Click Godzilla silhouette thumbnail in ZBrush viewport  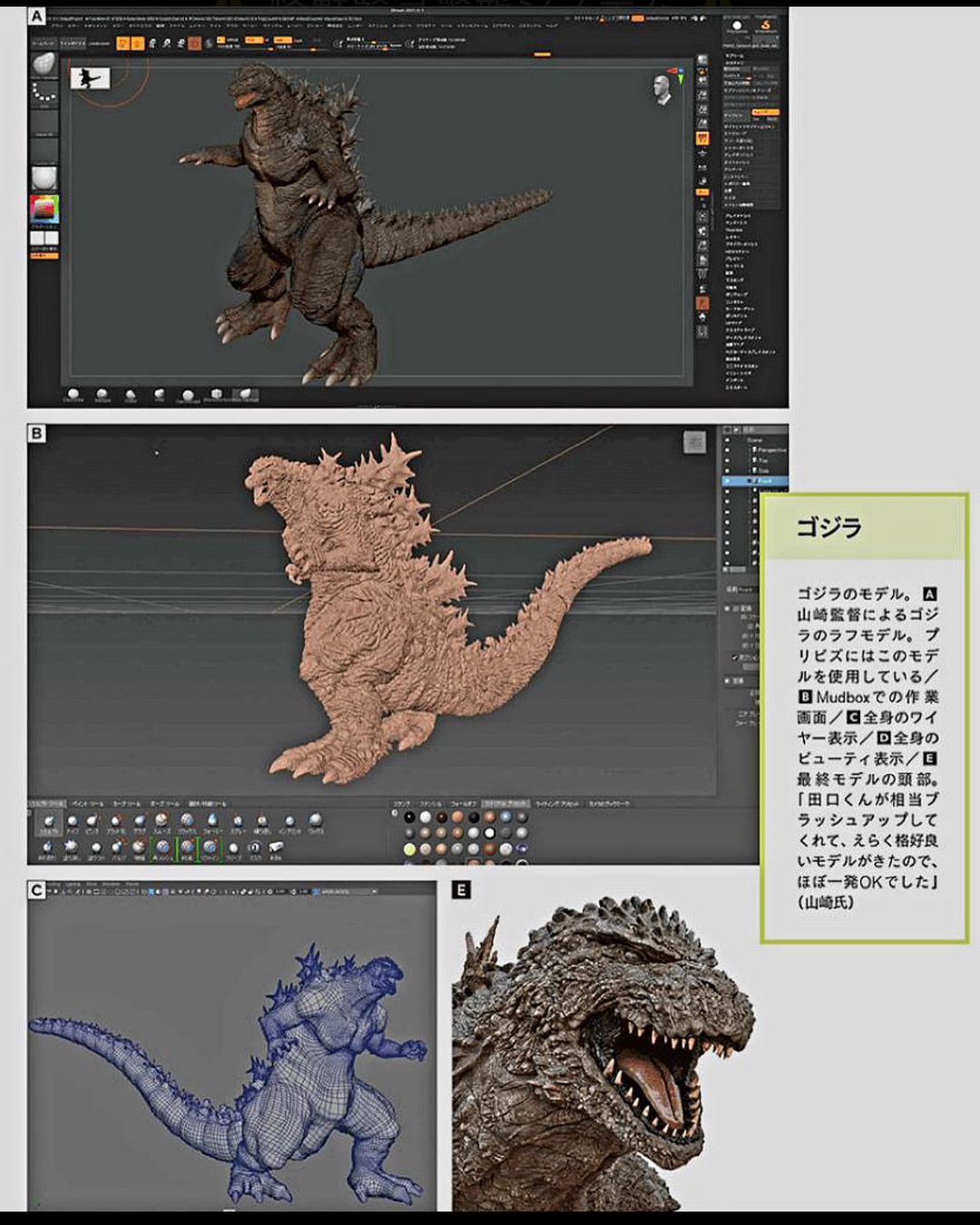pos(90,78)
